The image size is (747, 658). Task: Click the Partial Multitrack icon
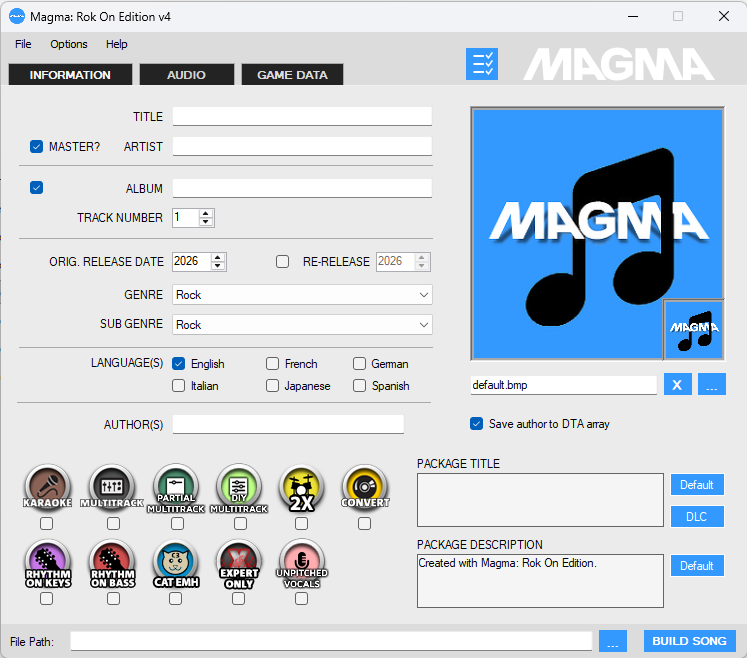176,488
